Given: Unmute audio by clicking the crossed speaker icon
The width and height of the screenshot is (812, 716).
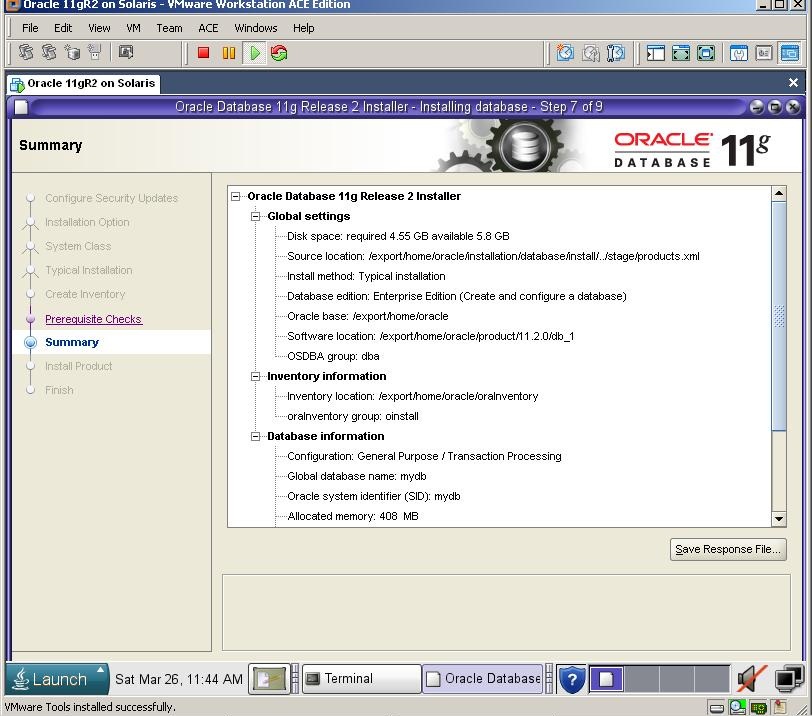Looking at the screenshot, I should pyautogui.click(x=750, y=679).
